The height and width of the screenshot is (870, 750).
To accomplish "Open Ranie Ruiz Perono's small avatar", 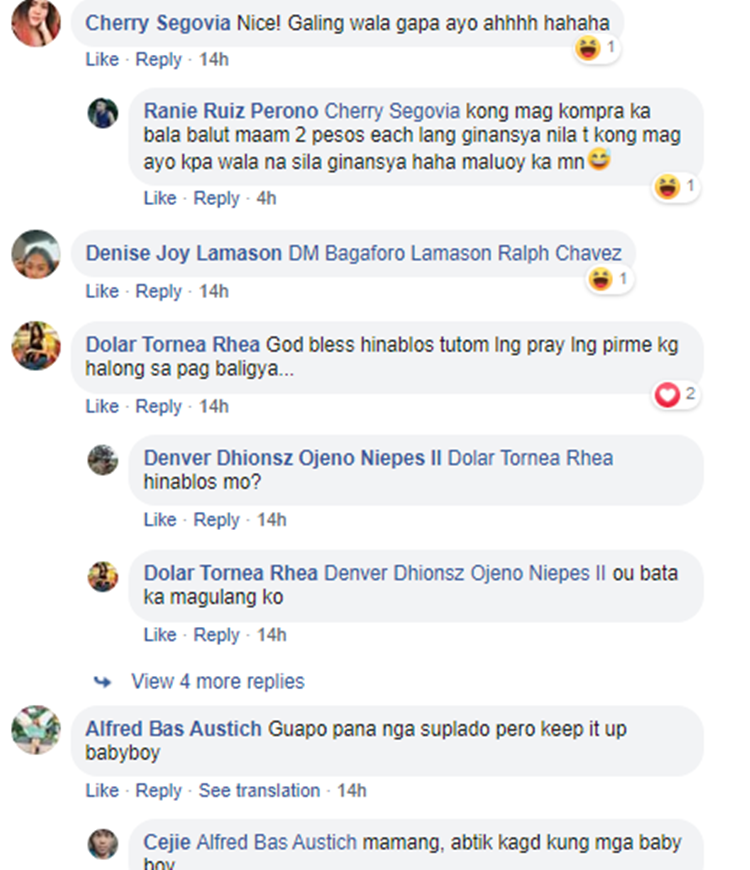I will pos(103,113).
